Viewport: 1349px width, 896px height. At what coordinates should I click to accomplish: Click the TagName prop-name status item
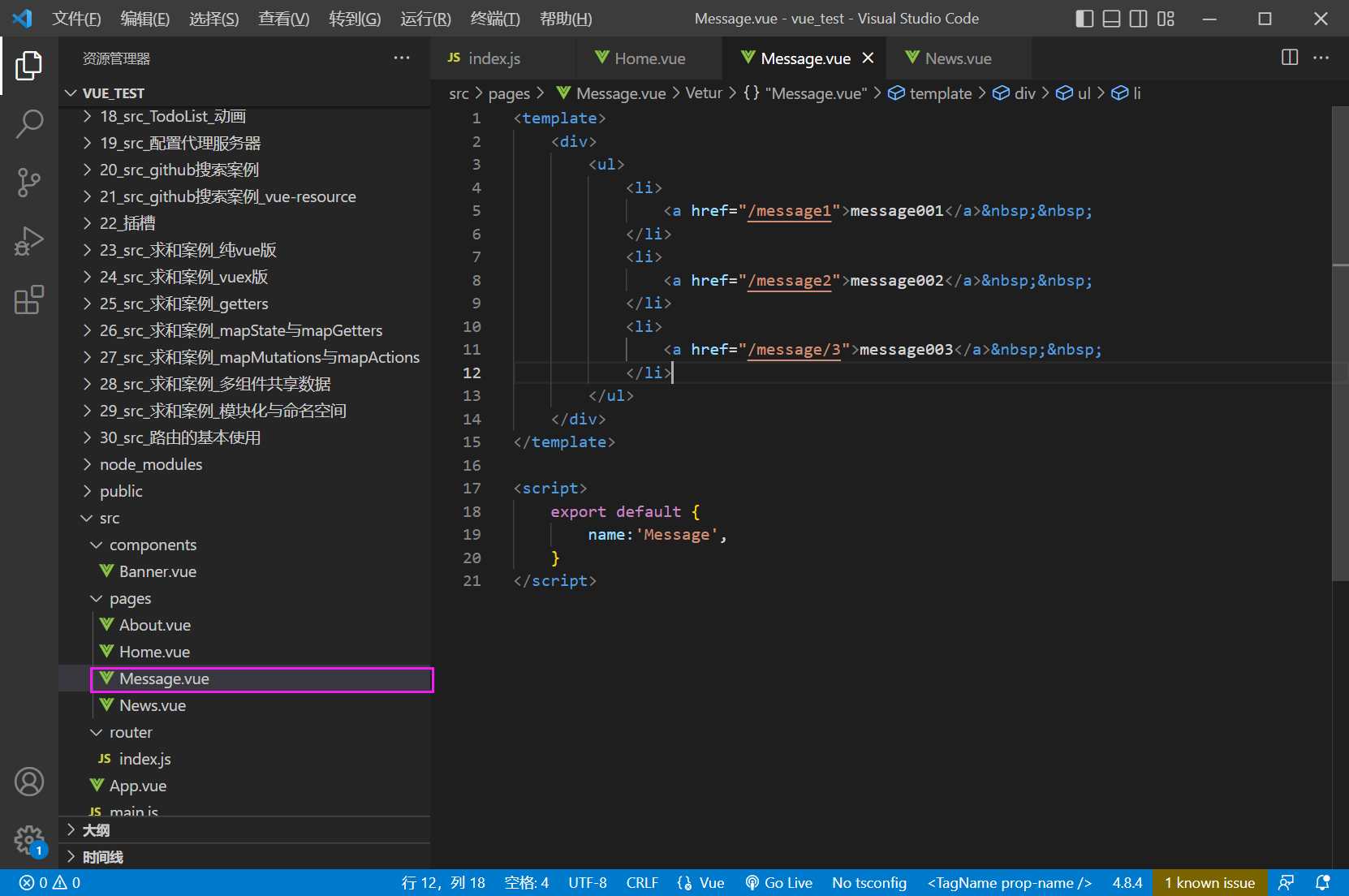click(1010, 883)
